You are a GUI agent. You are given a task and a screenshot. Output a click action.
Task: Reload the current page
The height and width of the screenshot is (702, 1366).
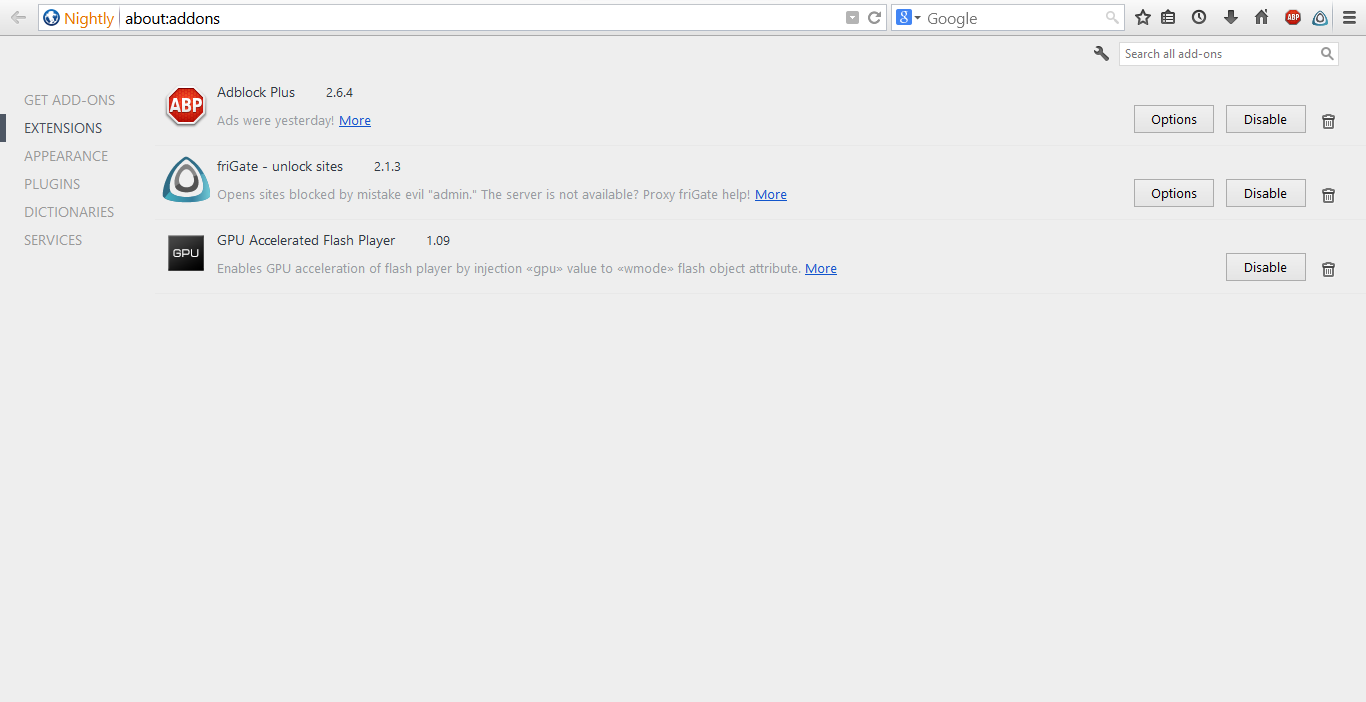874,18
